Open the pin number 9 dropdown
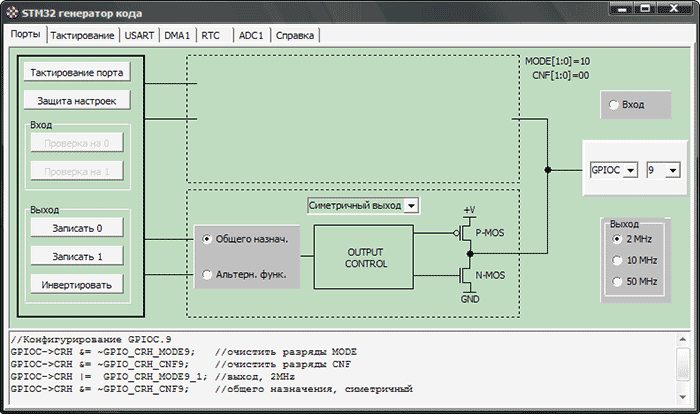This screenshot has height=414, width=700. click(x=673, y=170)
